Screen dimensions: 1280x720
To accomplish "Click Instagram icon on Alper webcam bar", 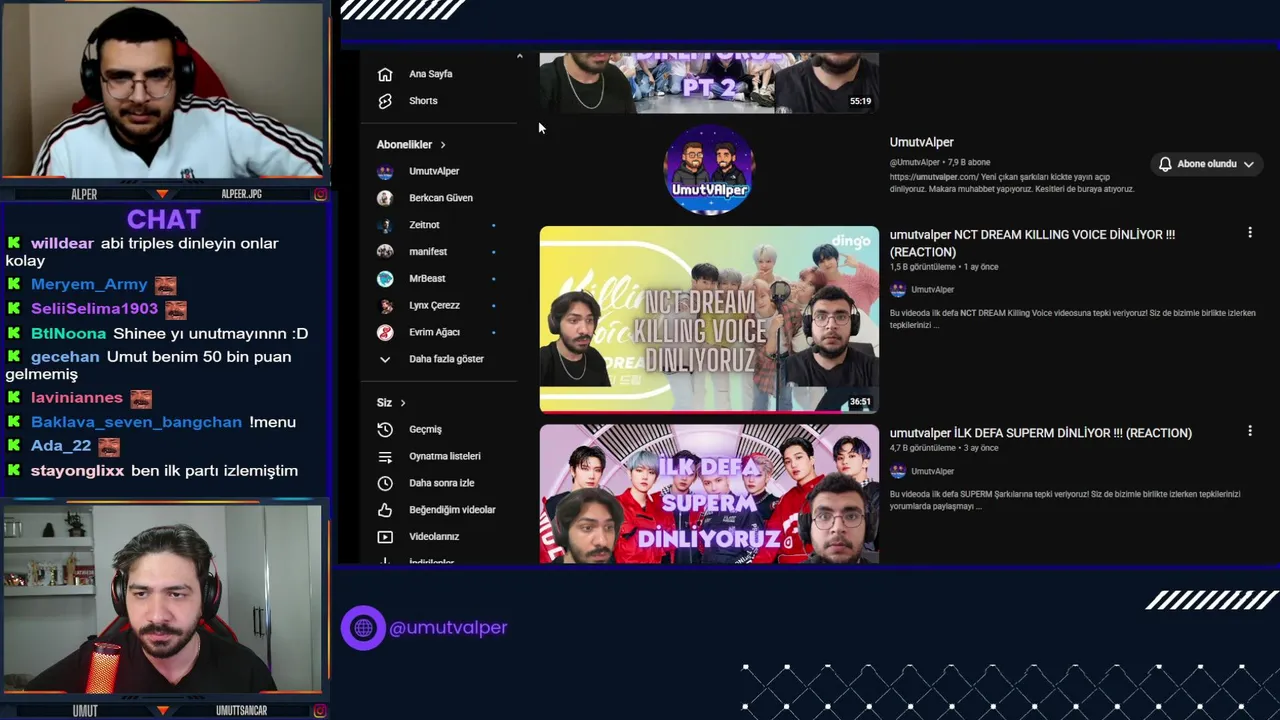I will [320, 194].
